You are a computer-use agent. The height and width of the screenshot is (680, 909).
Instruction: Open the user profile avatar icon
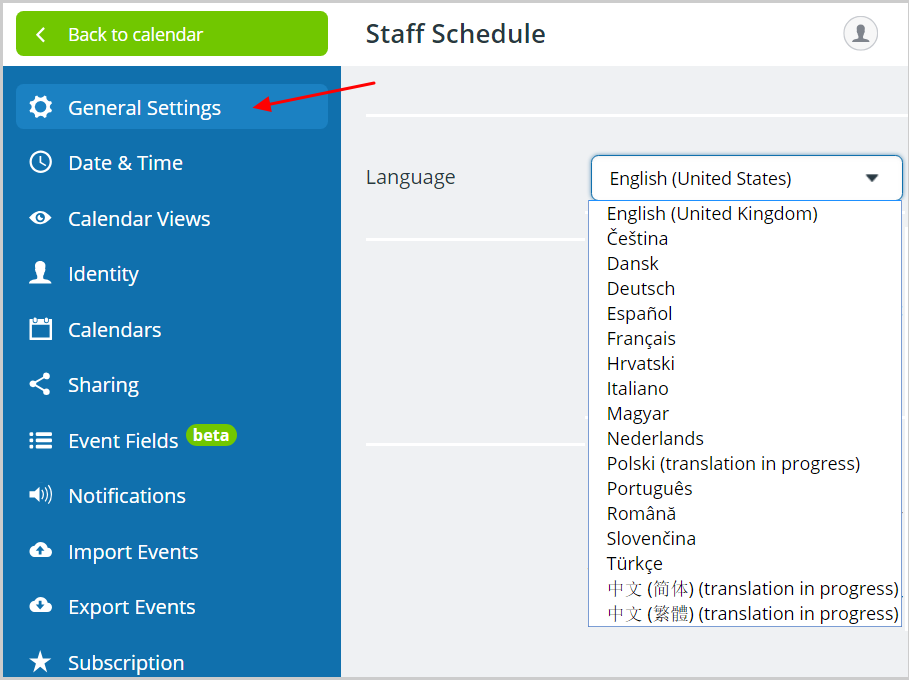(860, 33)
